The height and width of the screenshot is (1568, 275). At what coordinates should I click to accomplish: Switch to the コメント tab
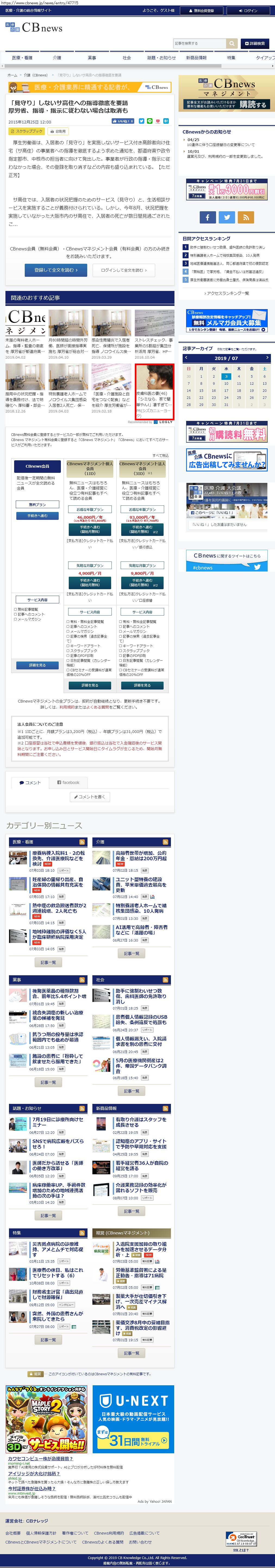(30, 782)
